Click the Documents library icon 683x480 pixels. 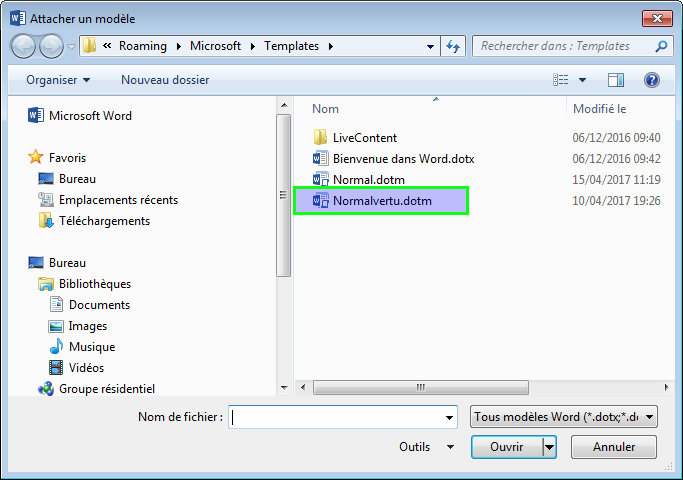[x=56, y=304]
